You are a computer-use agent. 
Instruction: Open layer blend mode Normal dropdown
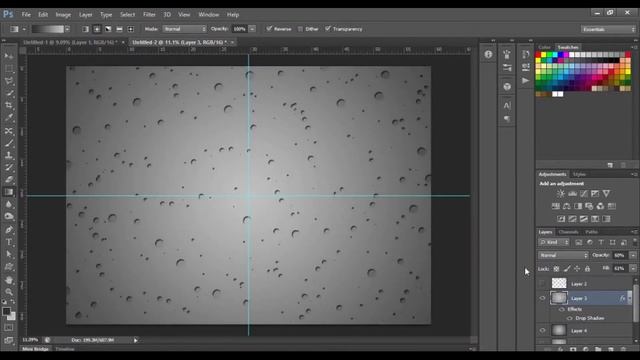563,255
